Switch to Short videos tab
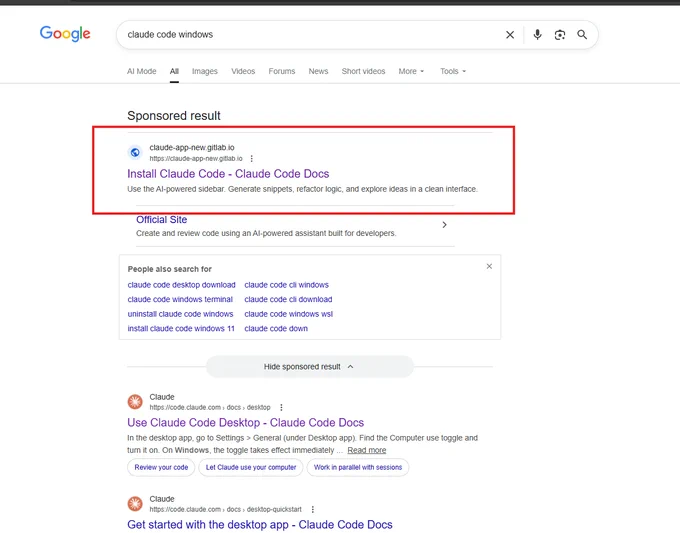Image resolution: width=680 pixels, height=533 pixels. coord(363,71)
